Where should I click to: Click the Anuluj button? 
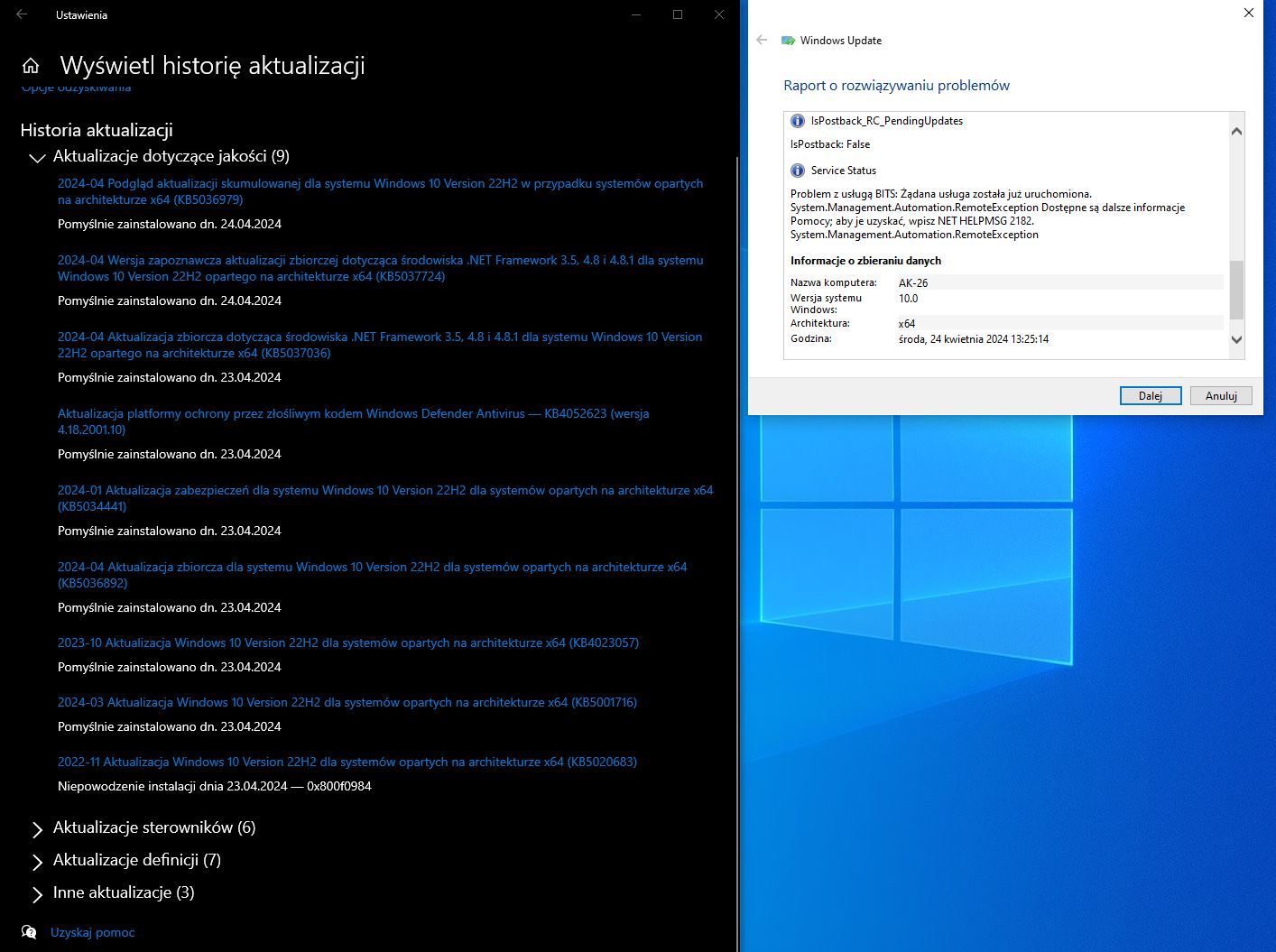[1221, 395]
